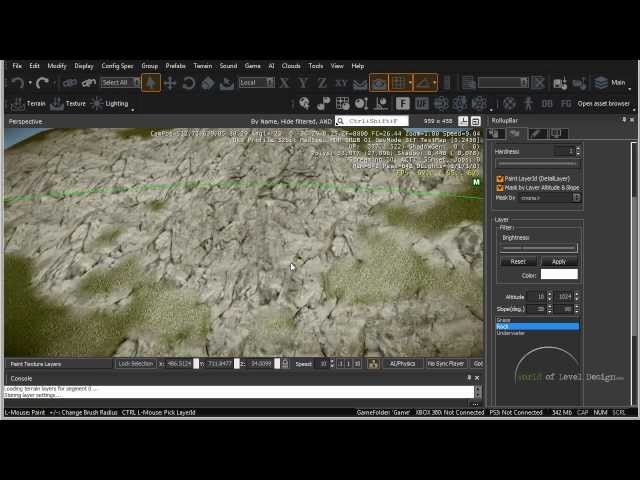
Task: Lock movement to the X axis
Action: pos(284,83)
